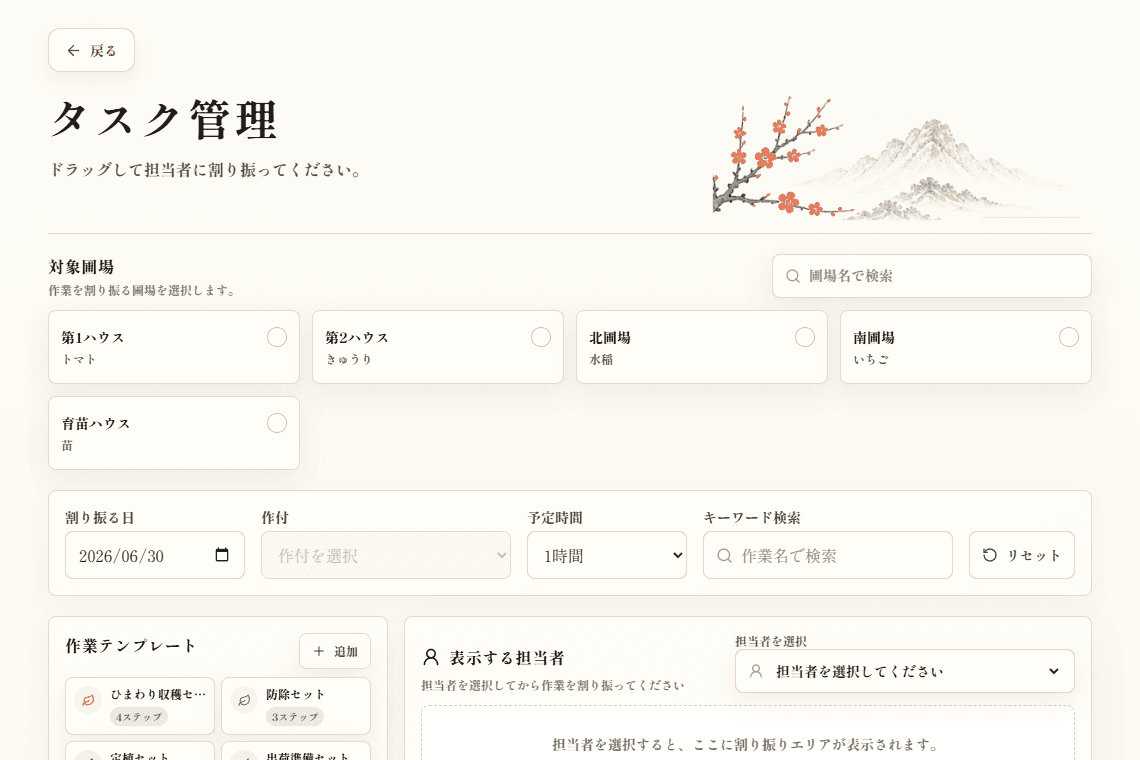
Task: Focus the 圃場名で検索 search field
Action: [931, 276]
